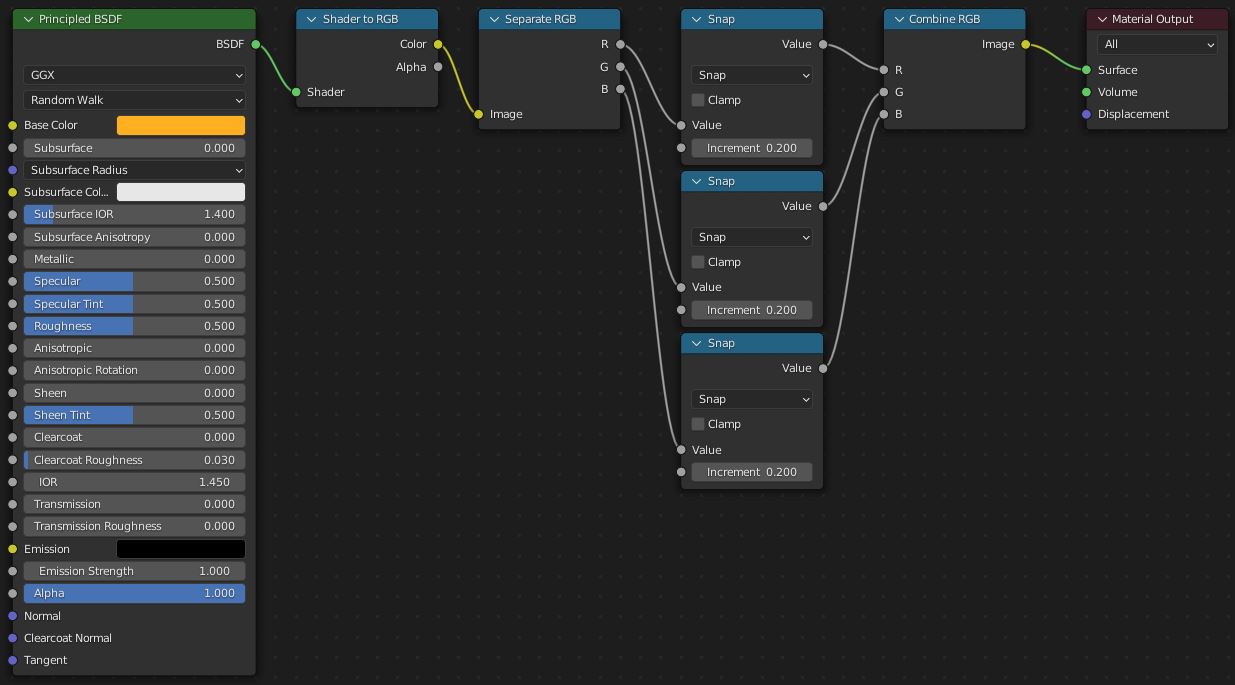
Task: Open the operation dropdown on the top Snap node
Action: point(752,75)
